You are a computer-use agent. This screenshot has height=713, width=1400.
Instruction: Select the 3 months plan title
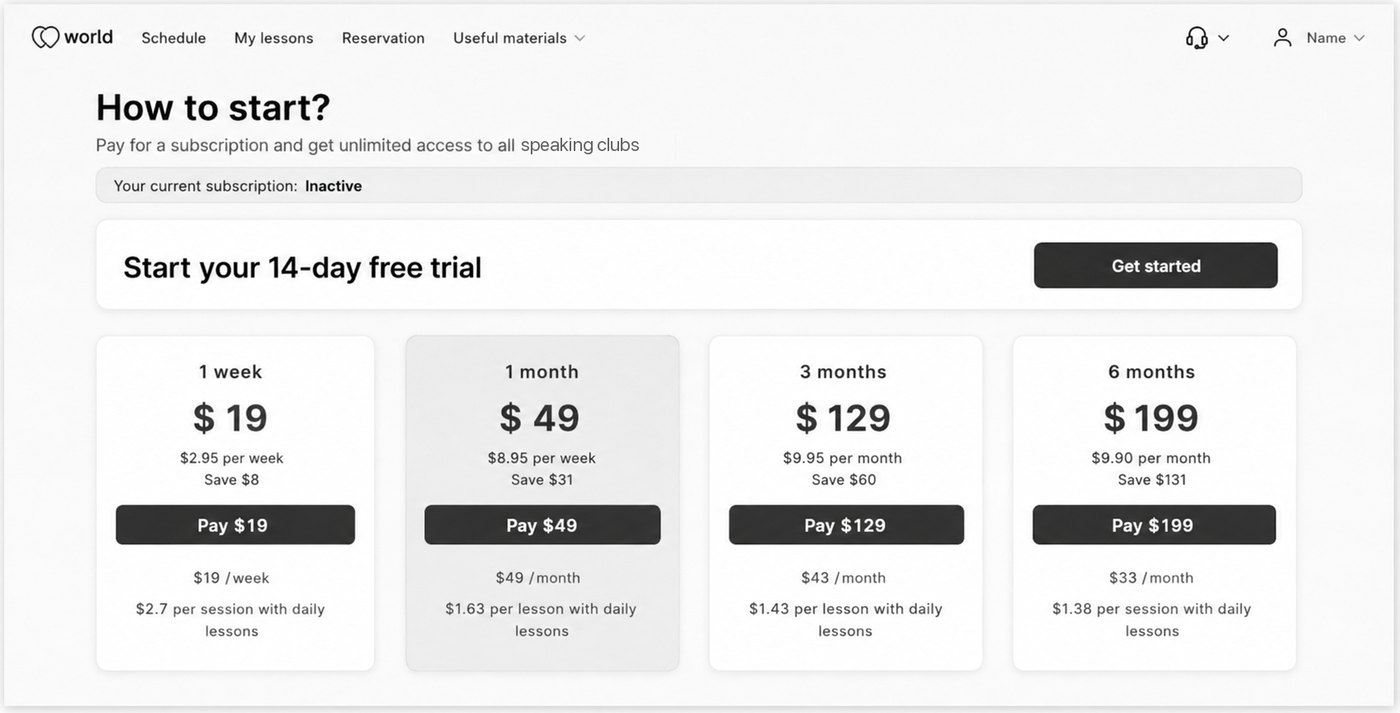click(843, 372)
